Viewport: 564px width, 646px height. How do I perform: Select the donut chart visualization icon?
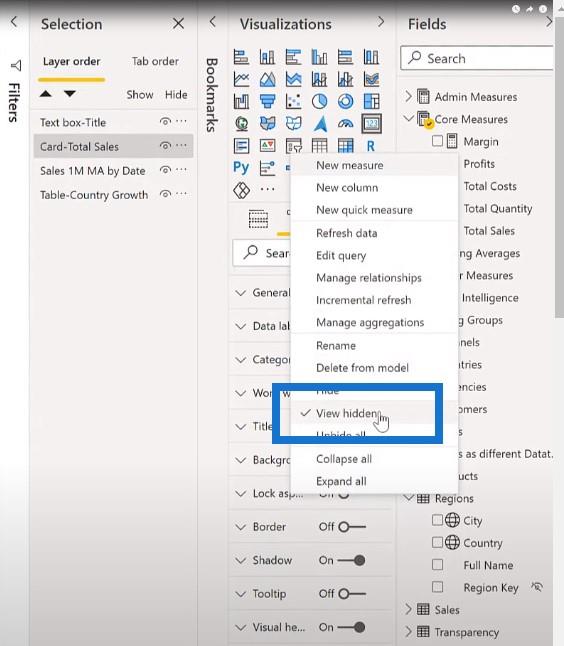pos(345,101)
